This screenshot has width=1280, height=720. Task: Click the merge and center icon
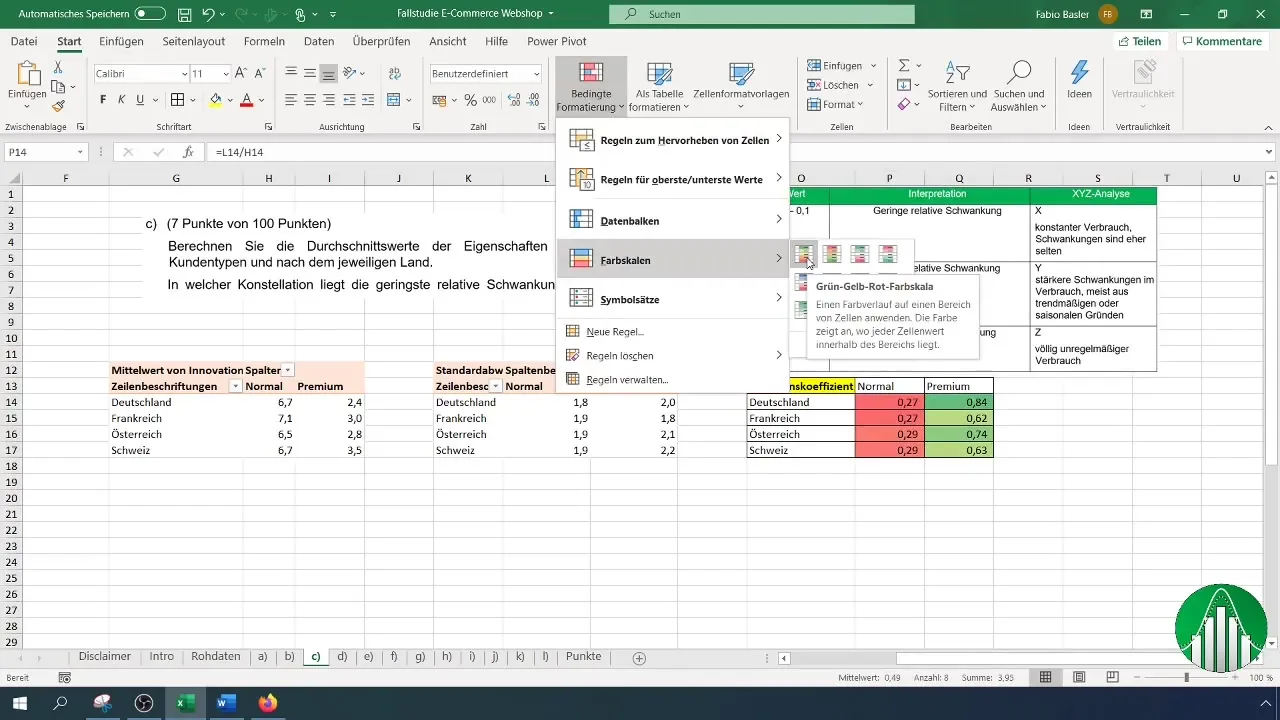pos(394,99)
